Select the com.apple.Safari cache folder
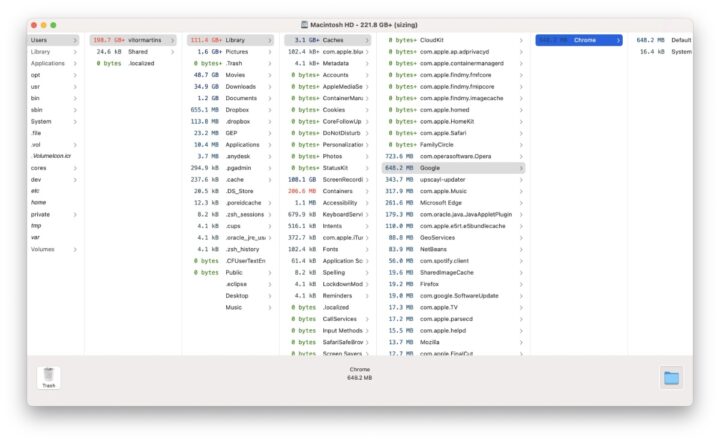Image resolution: width=720 pixels, height=442 pixels. click(454, 133)
